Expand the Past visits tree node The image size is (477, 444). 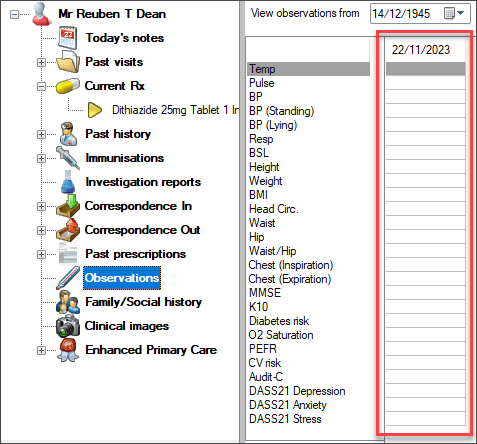(x=41, y=62)
